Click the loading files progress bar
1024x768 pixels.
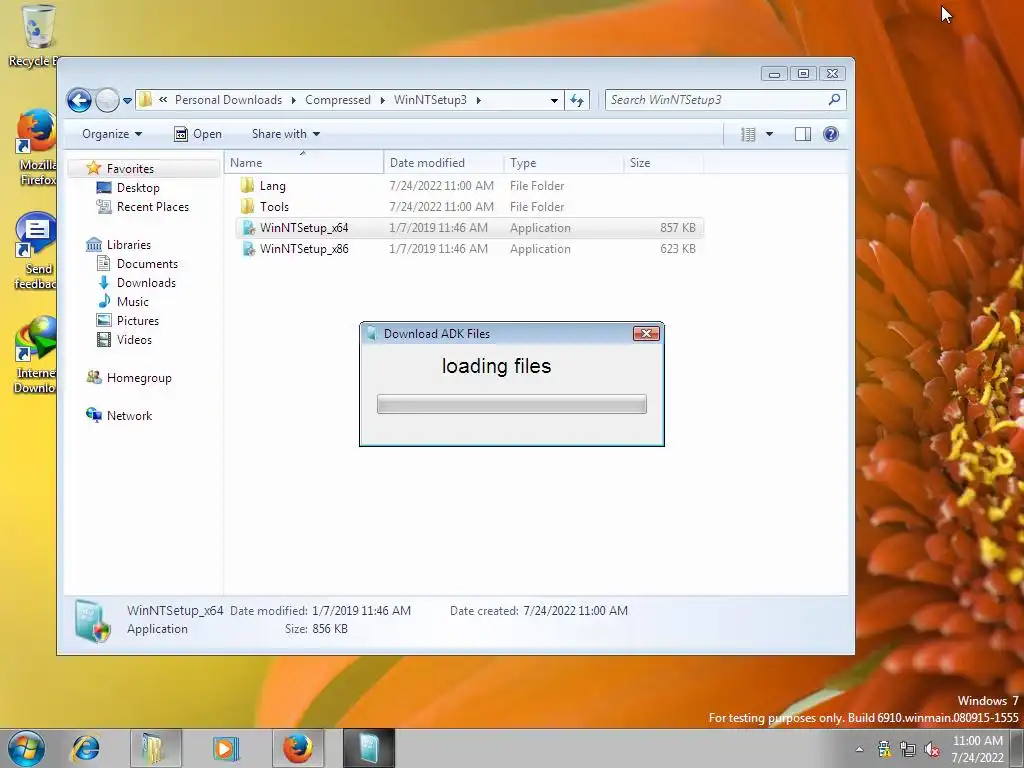coord(511,404)
